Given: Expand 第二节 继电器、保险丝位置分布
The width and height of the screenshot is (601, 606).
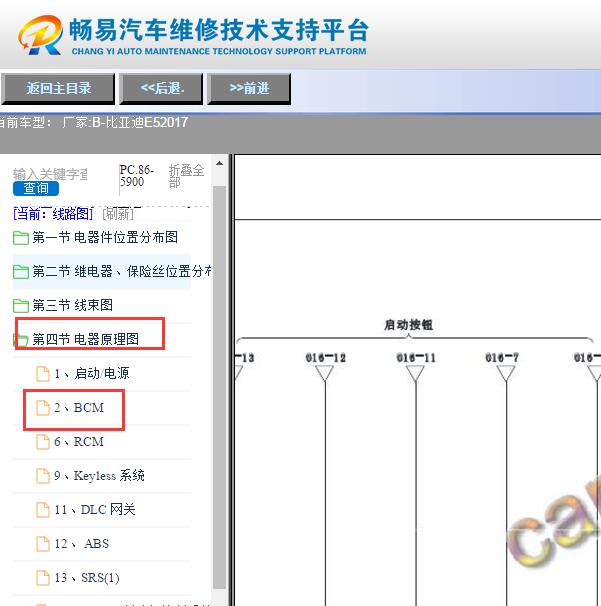Looking at the screenshot, I should [x=121, y=271].
